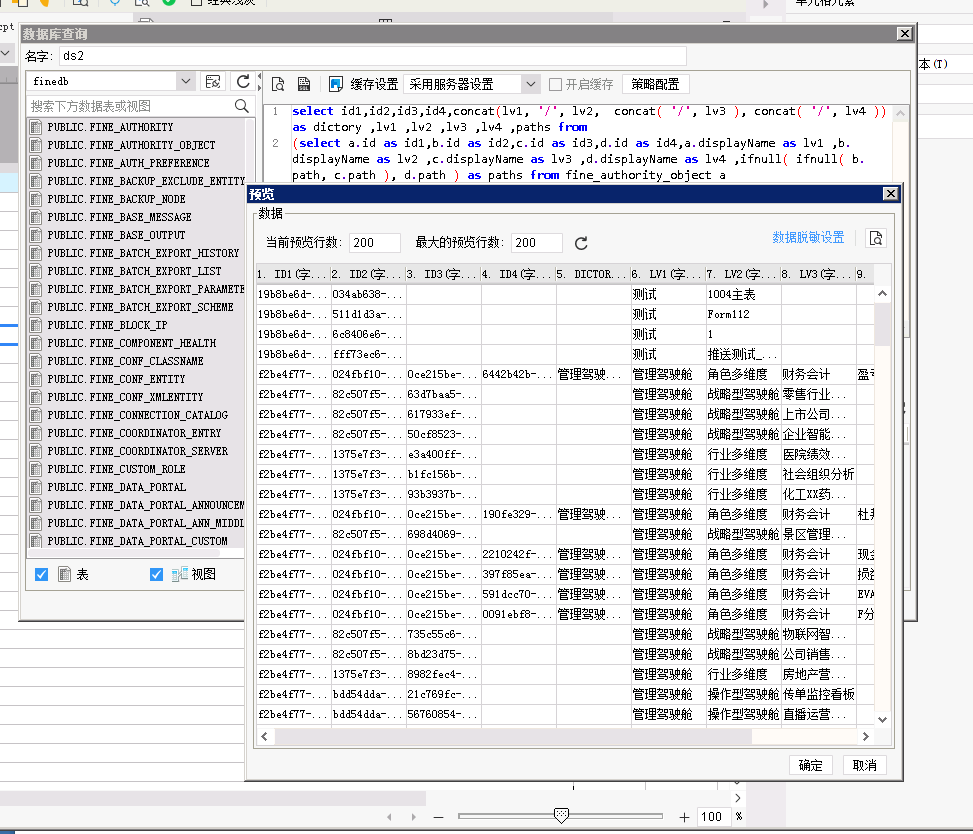The image size is (973, 834).
Task: Refresh the preview row count
Action: click(x=581, y=243)
